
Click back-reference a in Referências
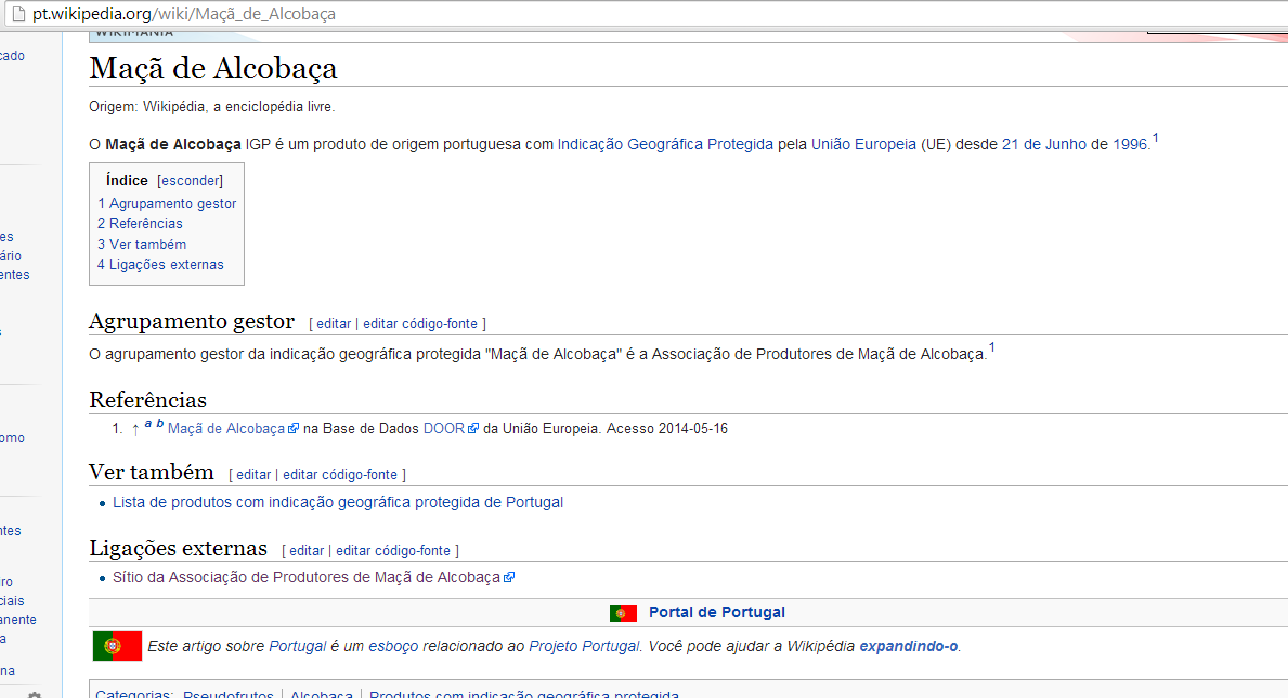click(x=148, y=424)
